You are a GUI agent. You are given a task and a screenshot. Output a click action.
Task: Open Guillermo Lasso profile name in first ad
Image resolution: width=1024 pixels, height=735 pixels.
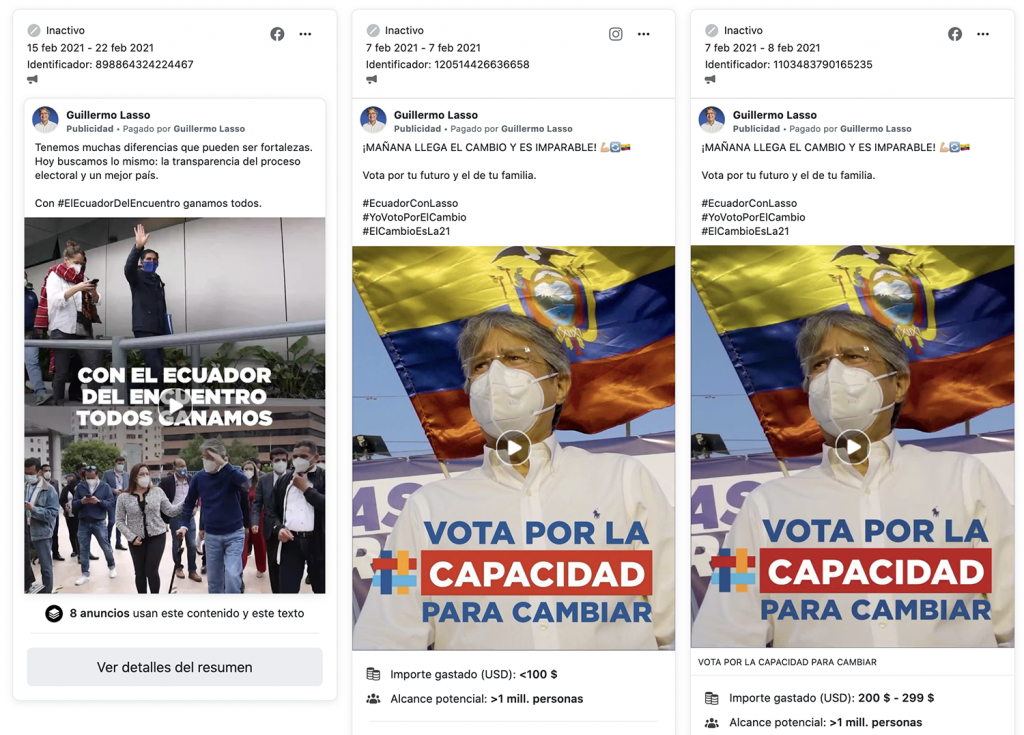[x=108, y=115]
